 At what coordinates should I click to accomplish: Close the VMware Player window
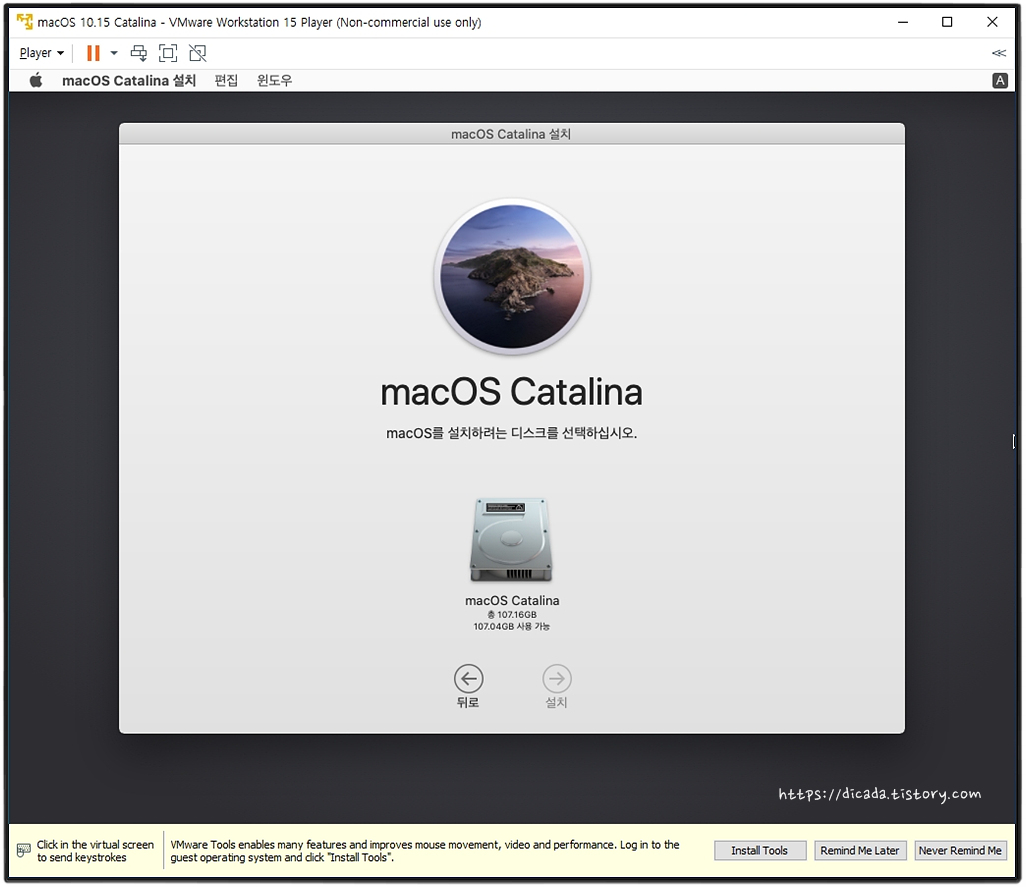coord(992,22)
